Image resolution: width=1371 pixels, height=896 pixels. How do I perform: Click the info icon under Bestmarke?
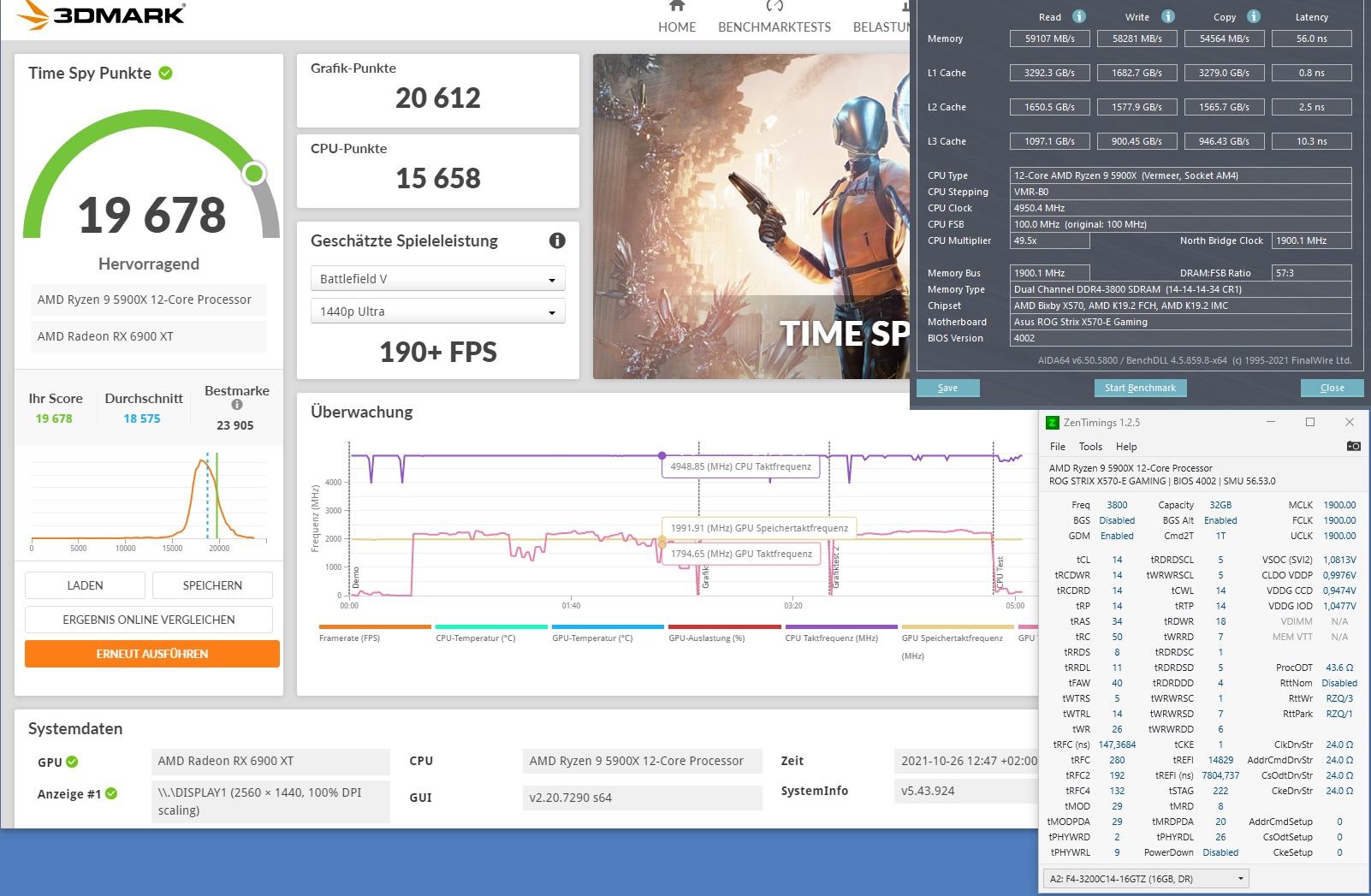237,405
